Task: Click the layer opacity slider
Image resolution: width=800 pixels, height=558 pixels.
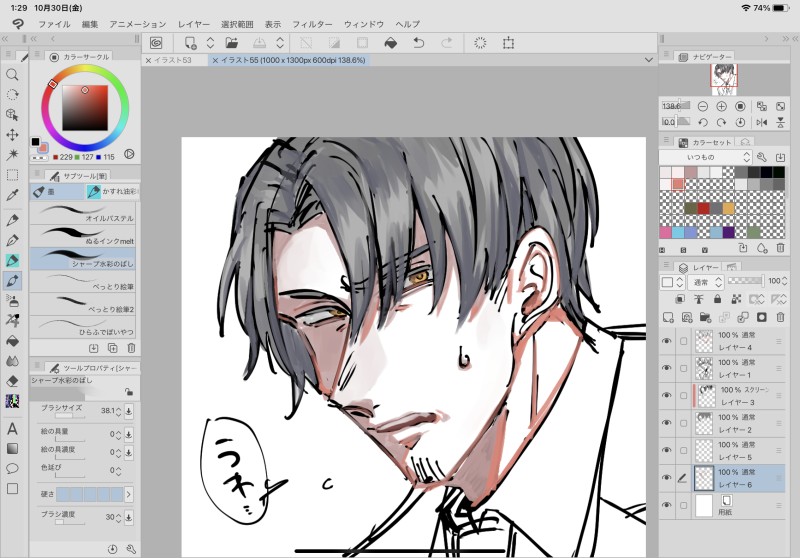Action: pos(745,281)
